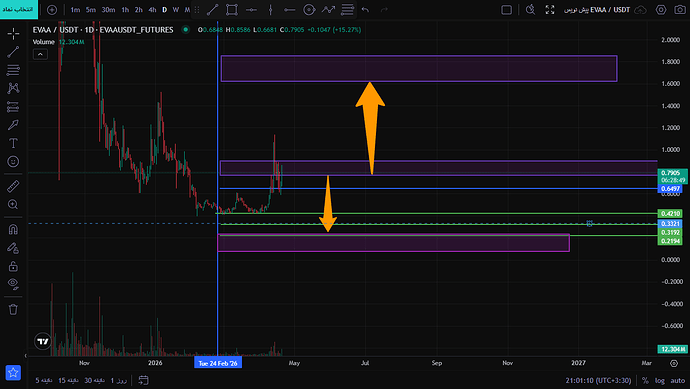Select the trend line tool in left sidebar
The image size is (690, 389).
[x=13, y=52]
